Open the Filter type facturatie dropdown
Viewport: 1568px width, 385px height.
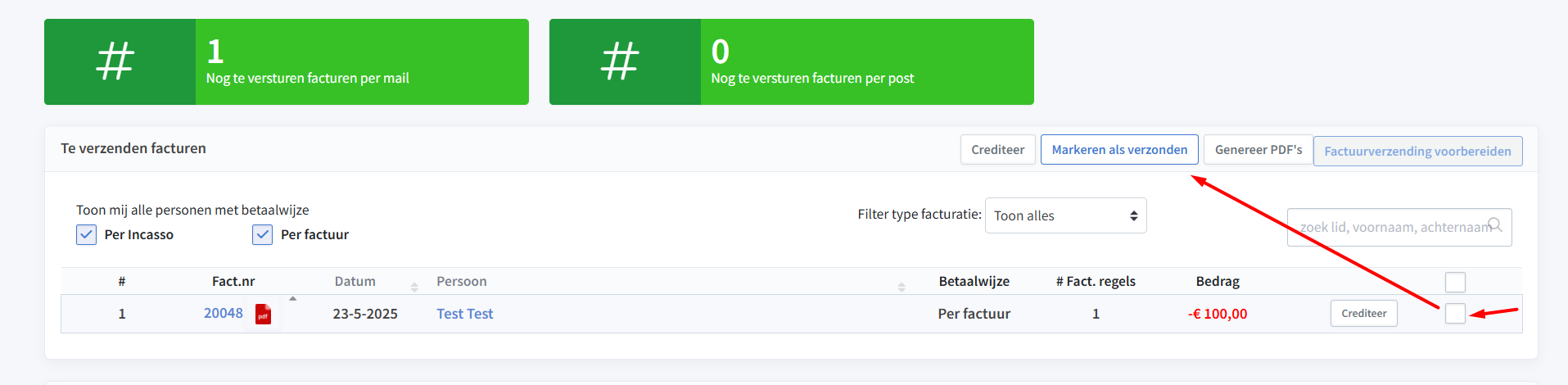click(1065, 215)
